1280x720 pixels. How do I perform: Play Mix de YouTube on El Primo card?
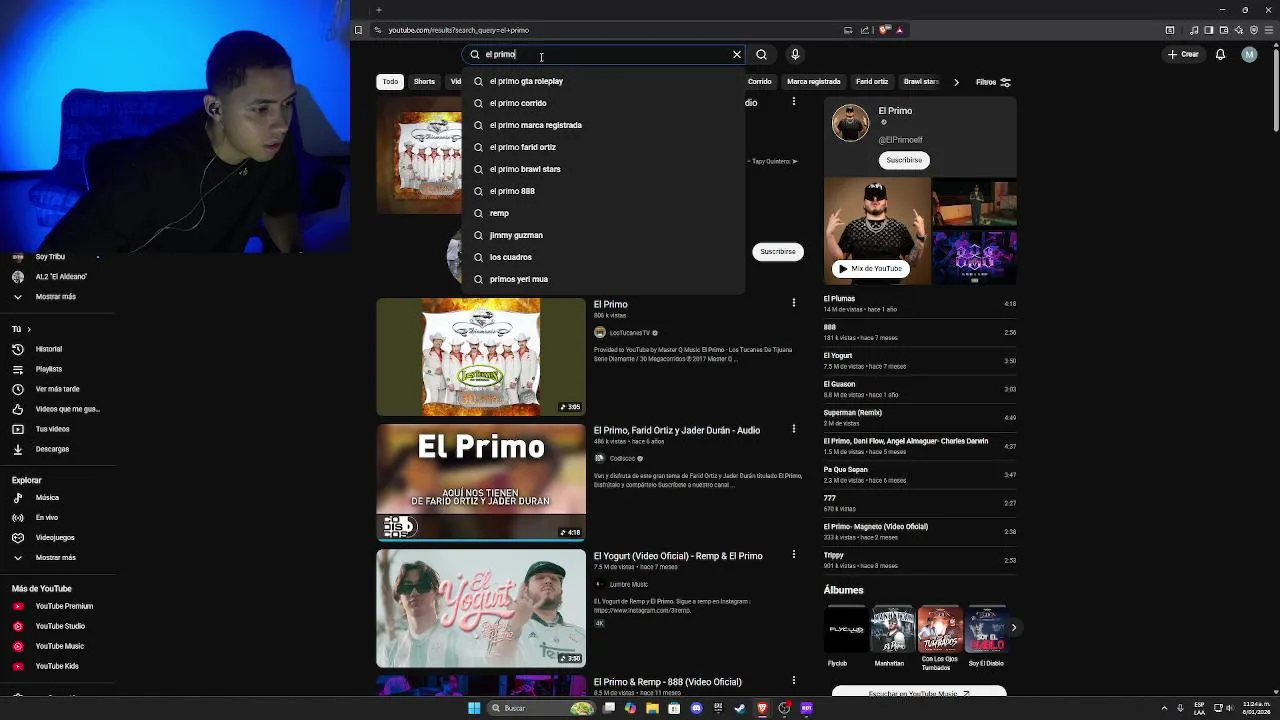pos(870,268)
